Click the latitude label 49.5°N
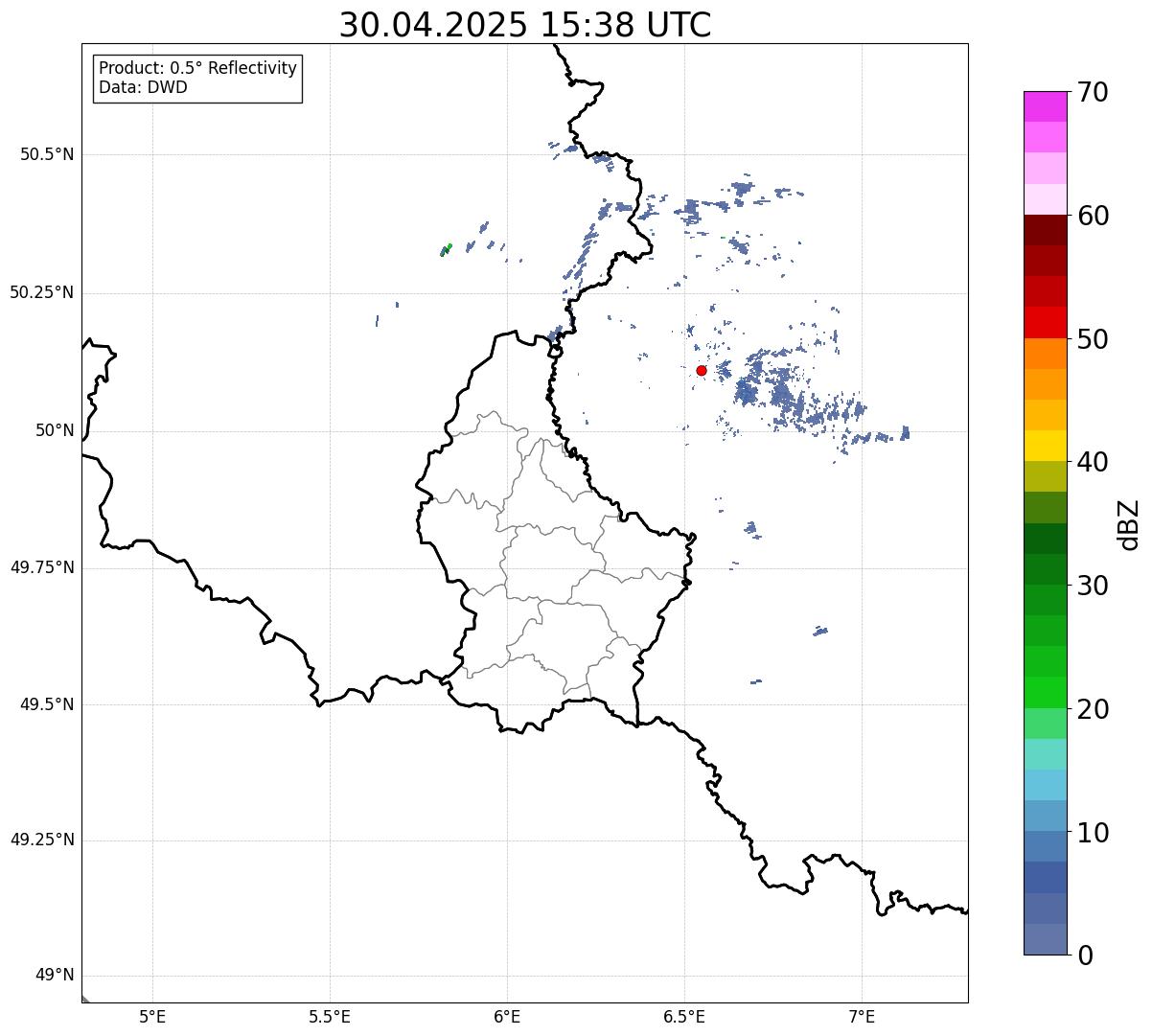The image size is (1152, 1036). coord(47,704)
